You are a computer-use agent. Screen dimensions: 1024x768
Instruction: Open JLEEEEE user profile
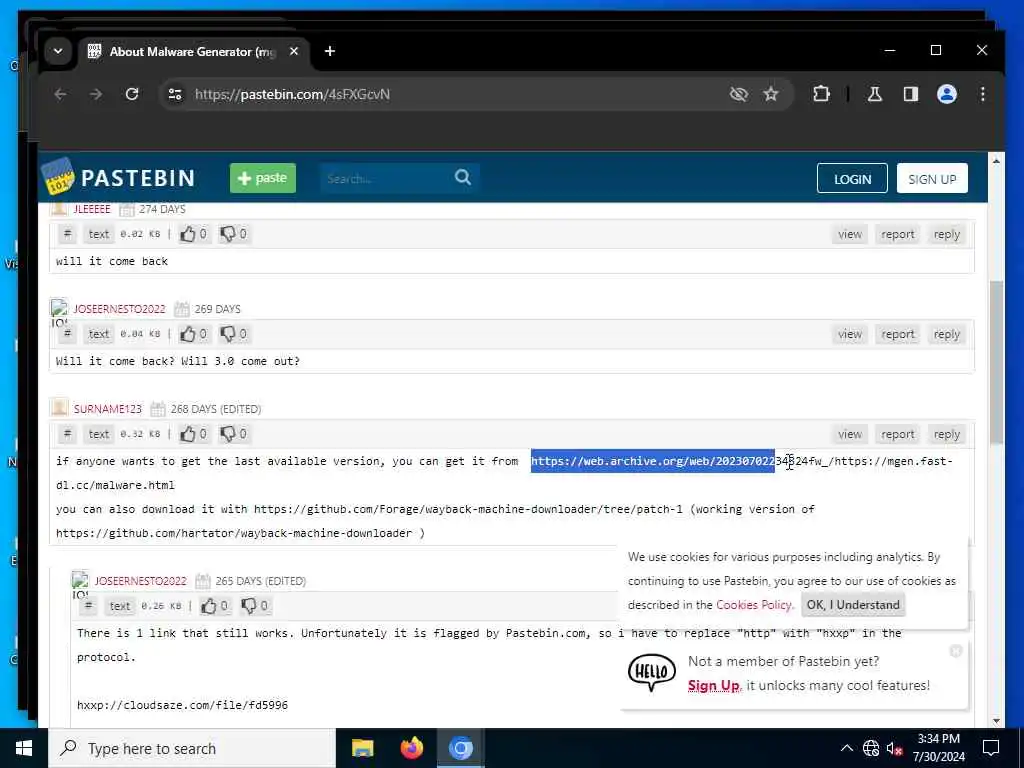click(x=92, y=209)
